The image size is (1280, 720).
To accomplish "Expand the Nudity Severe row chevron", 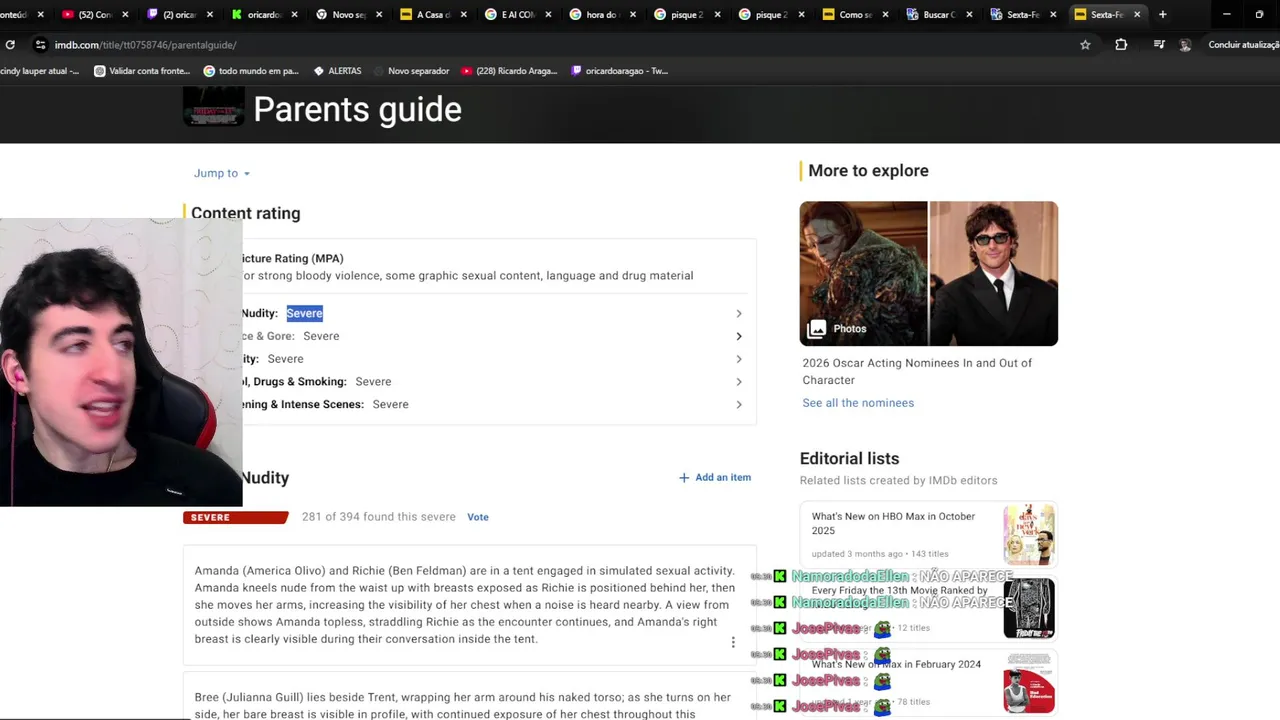I will 739,314.
